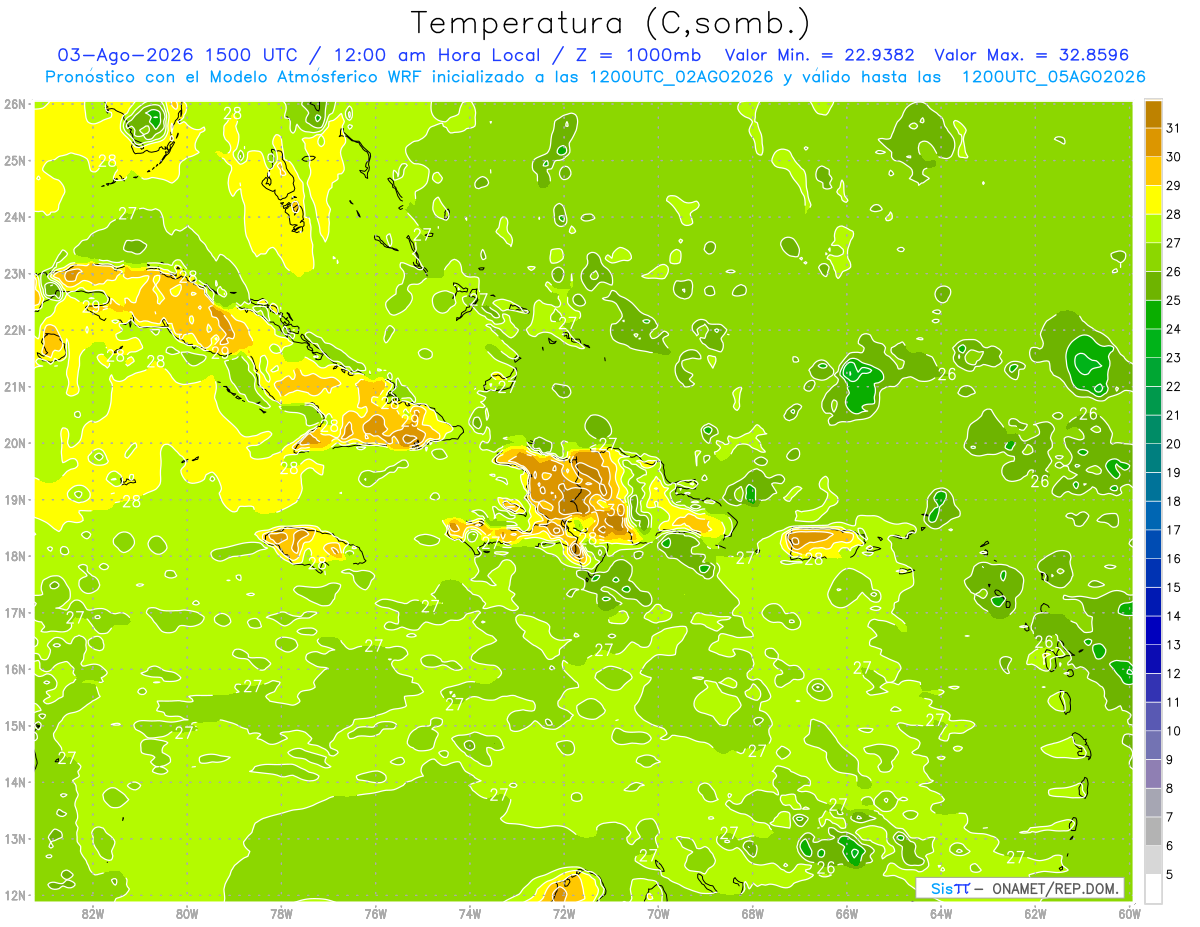Click the 'SisPI' logo text

click(x=950, y=888)
